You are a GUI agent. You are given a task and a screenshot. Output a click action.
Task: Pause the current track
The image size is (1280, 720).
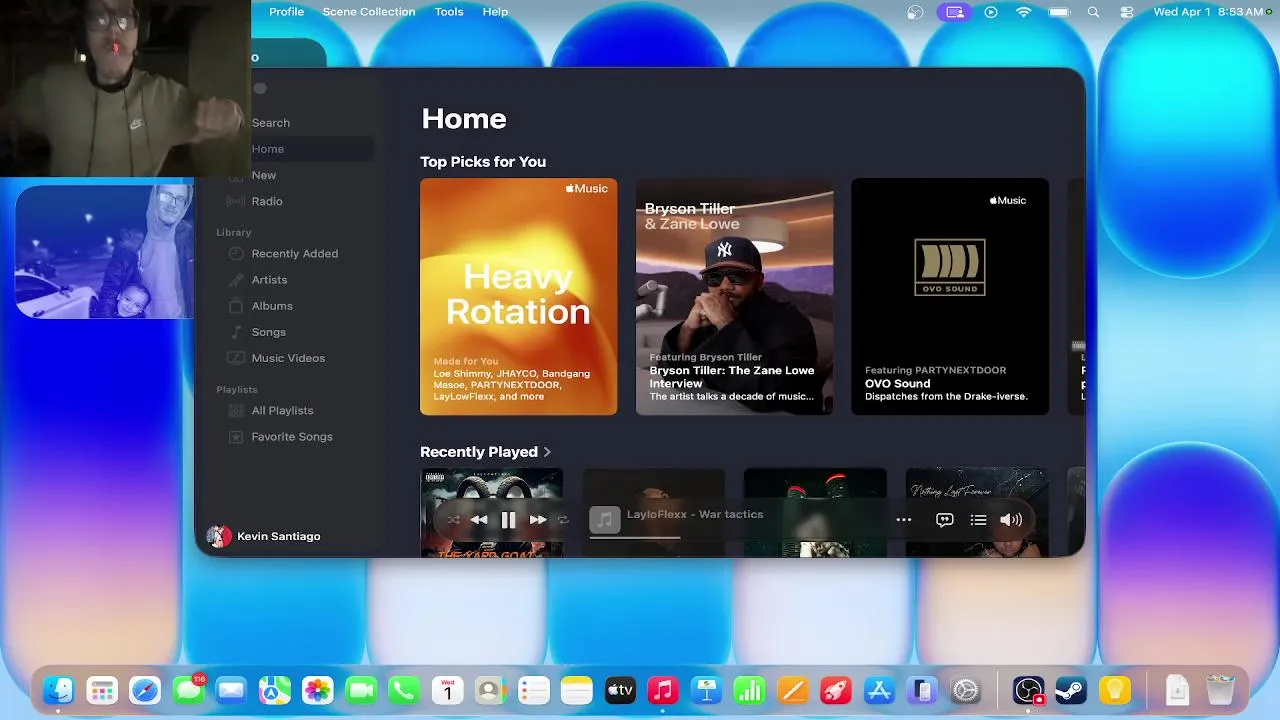click(x=508, y=520)
